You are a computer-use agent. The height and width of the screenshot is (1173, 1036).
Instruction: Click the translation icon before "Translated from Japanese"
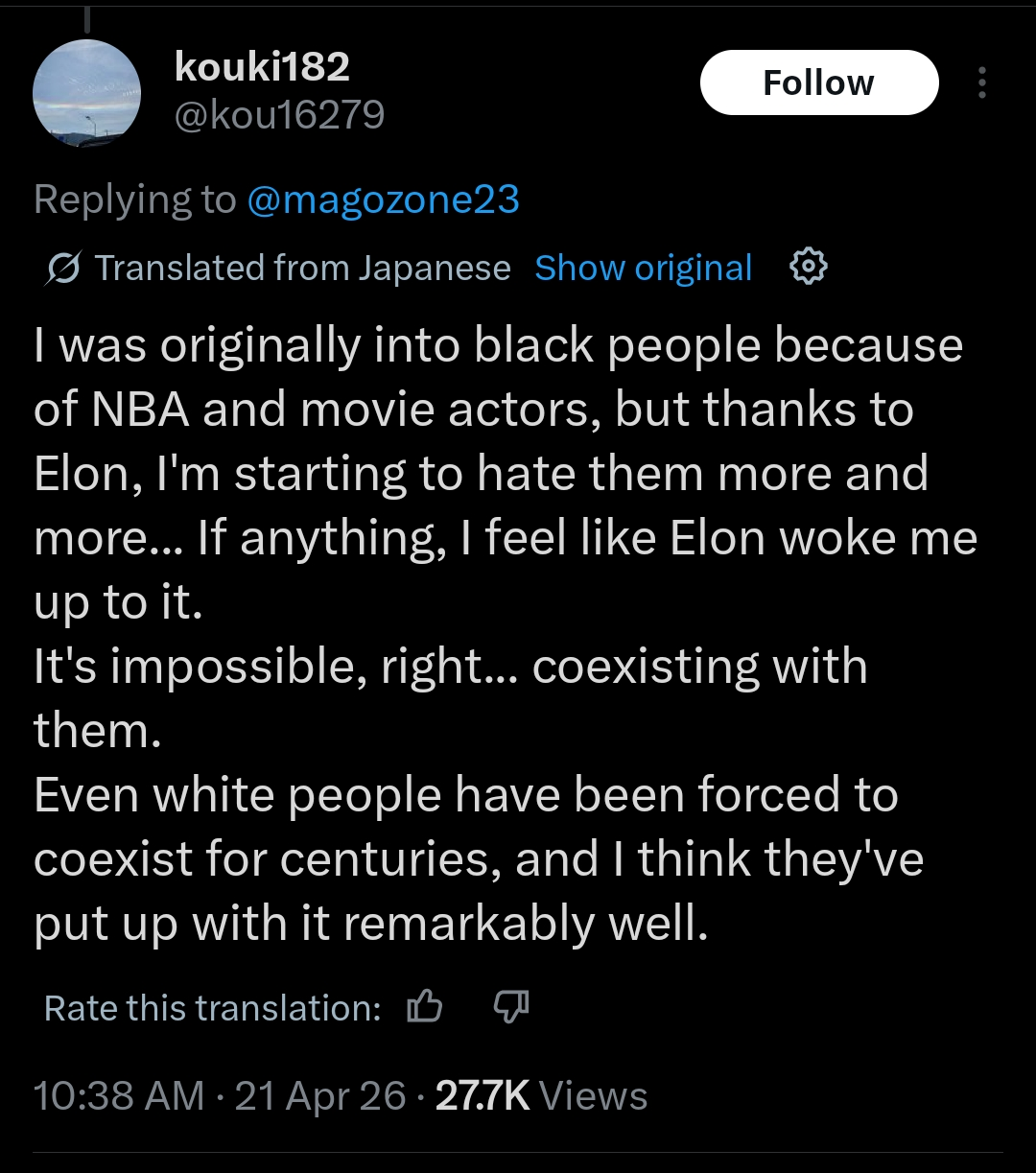coord(62,269)
